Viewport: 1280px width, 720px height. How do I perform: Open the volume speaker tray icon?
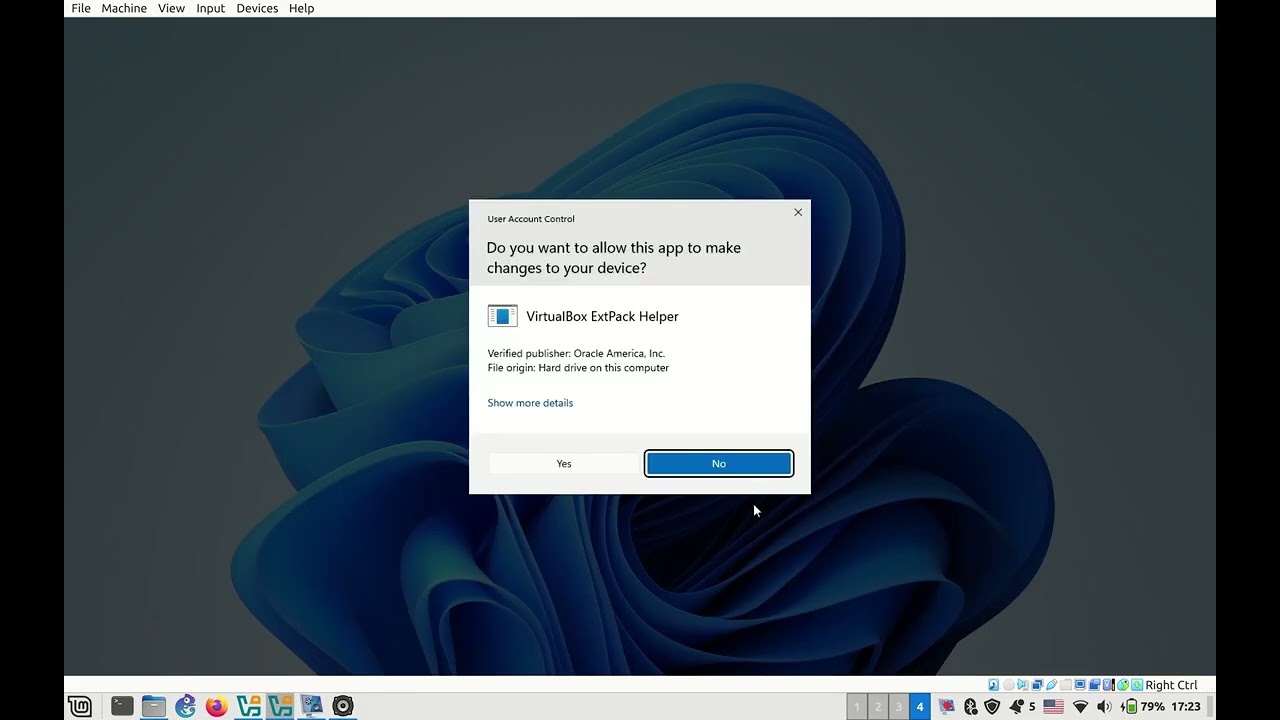click(x=1104, y=706)
